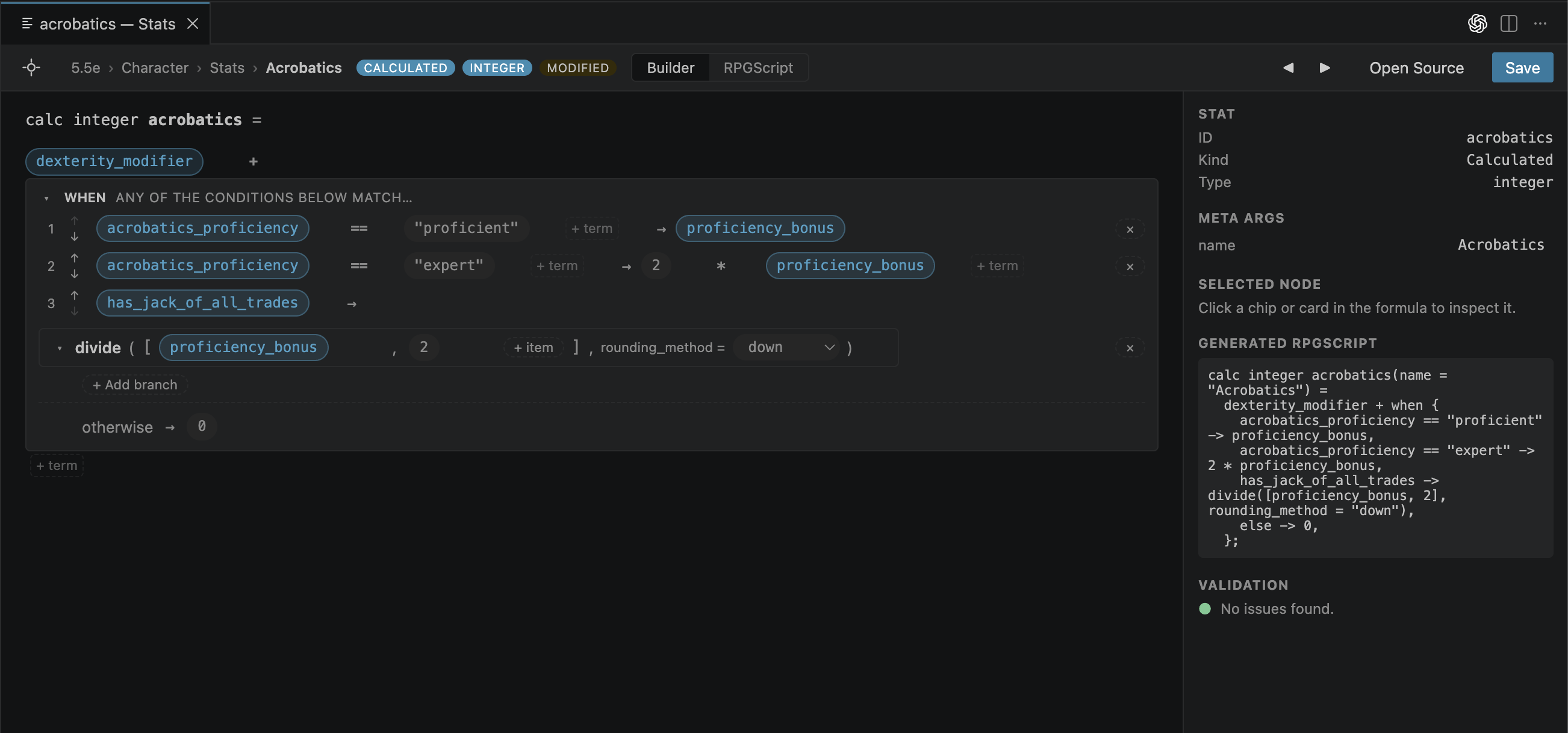Click the file icon on acrobatics tab
Viewport: 1568px width, 733px height.
pos(26,23)
